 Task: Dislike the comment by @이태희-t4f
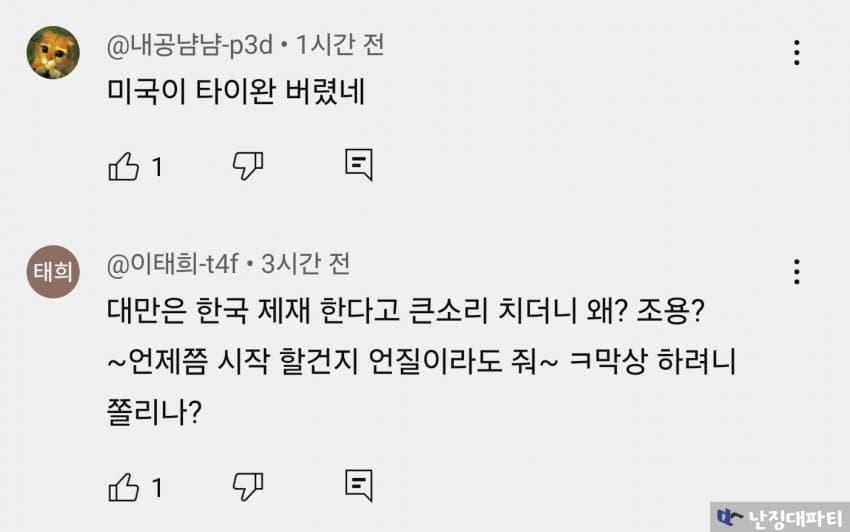(247, 486)
